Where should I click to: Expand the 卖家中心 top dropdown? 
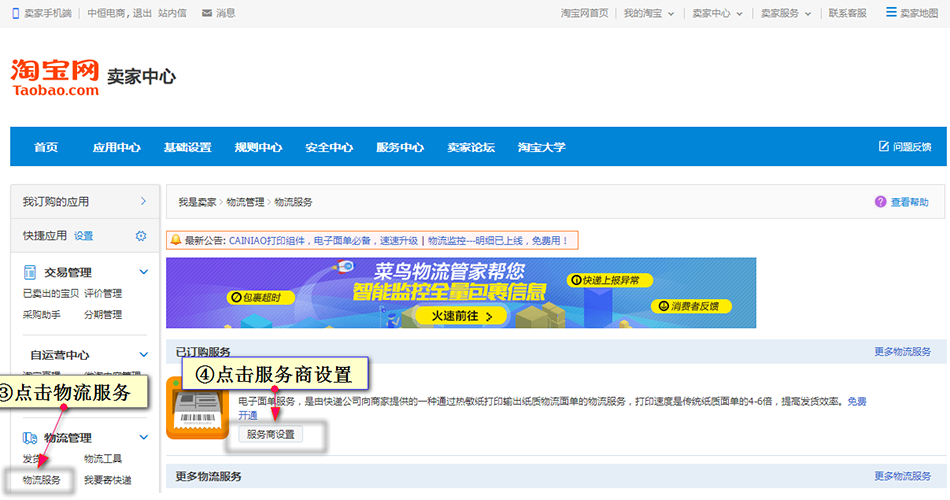point(739,13)
